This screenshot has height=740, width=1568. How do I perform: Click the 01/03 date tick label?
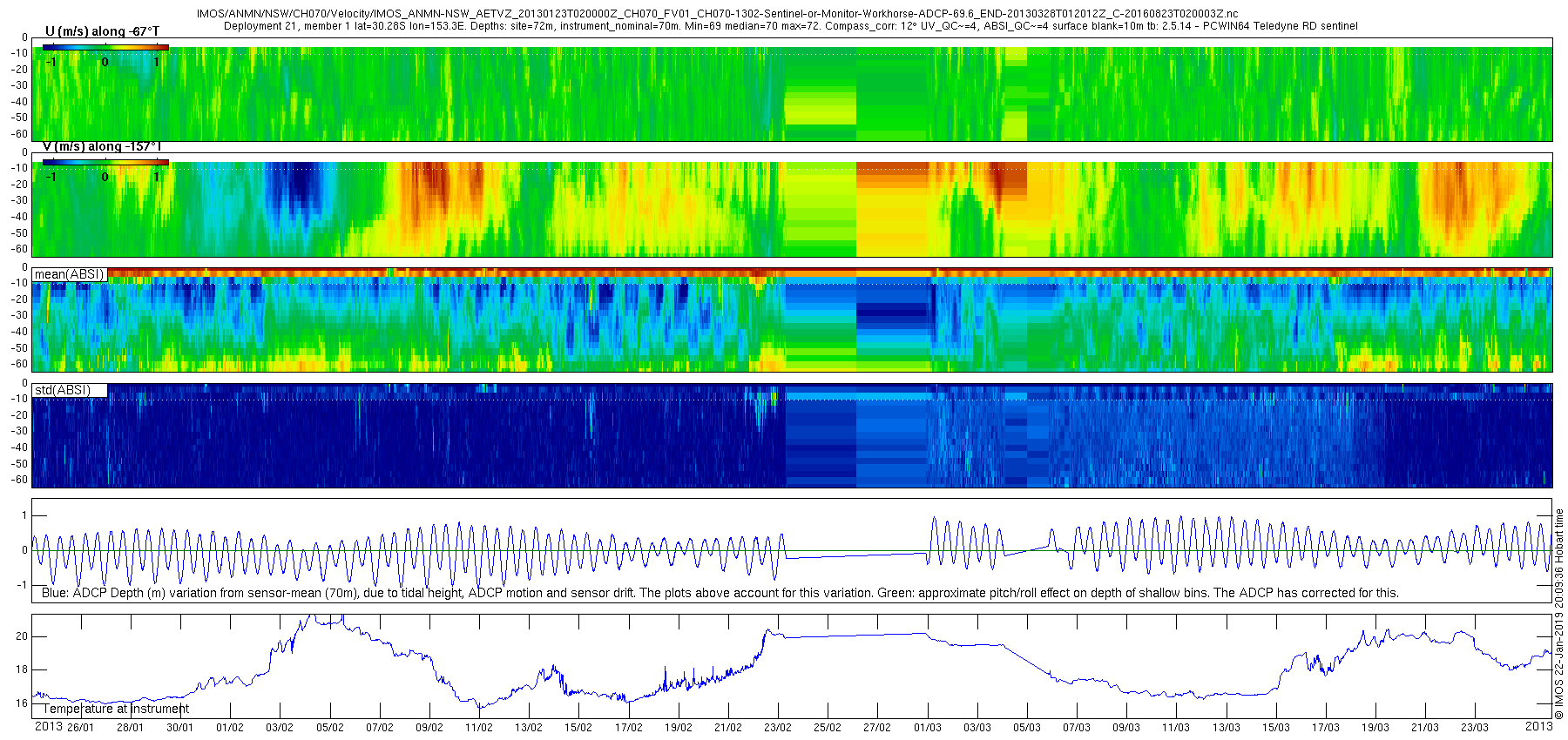pos(928,728)
